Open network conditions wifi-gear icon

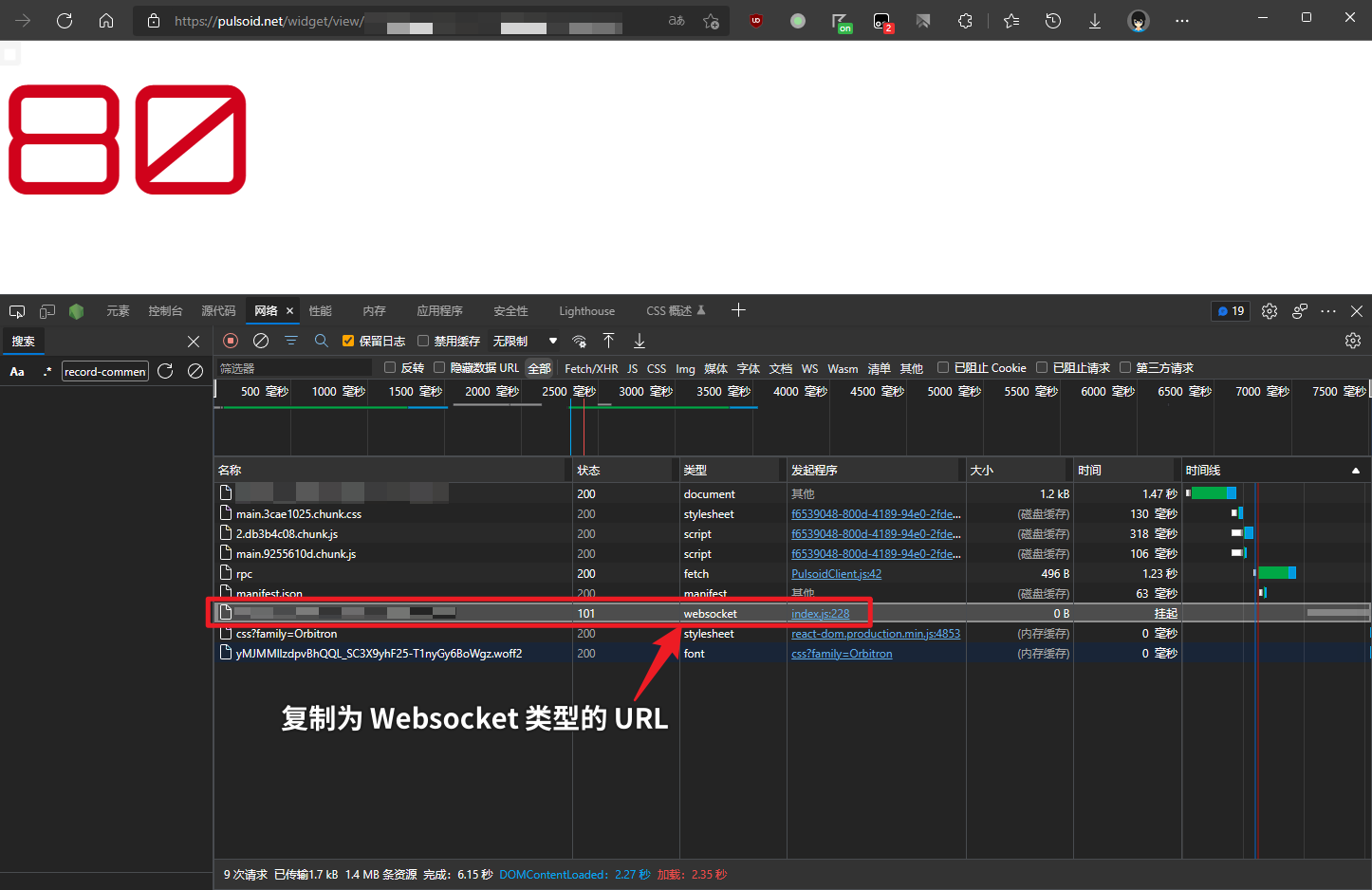pyautogui.click(x=579, y=342)
